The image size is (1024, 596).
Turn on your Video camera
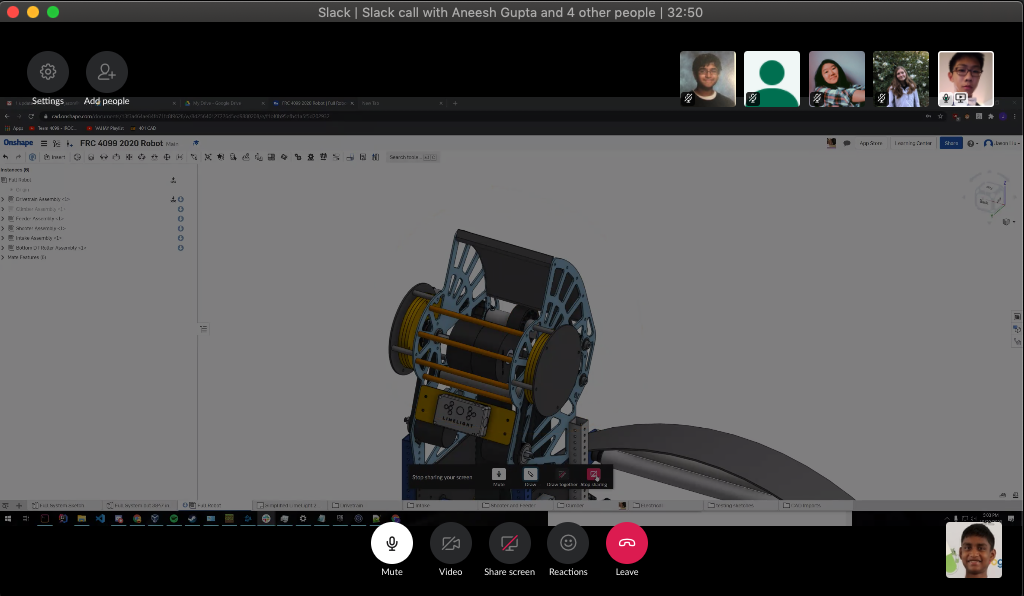click(451, 543)
